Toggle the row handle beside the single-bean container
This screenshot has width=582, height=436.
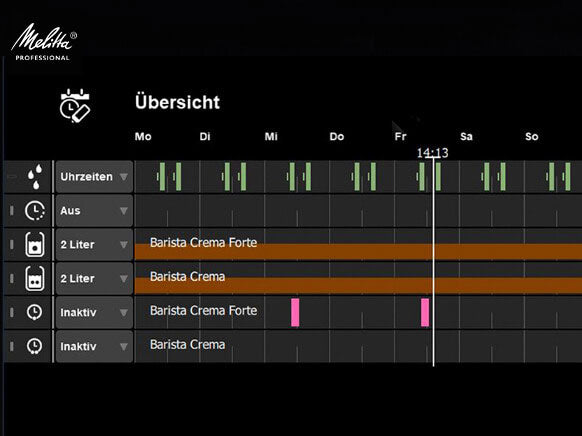(x=12, y=245)
